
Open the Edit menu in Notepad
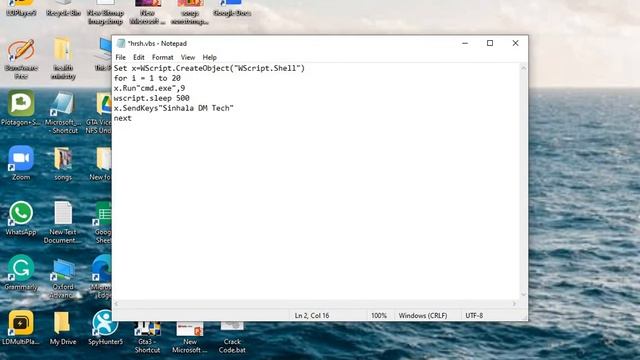(x=139, y=57)
